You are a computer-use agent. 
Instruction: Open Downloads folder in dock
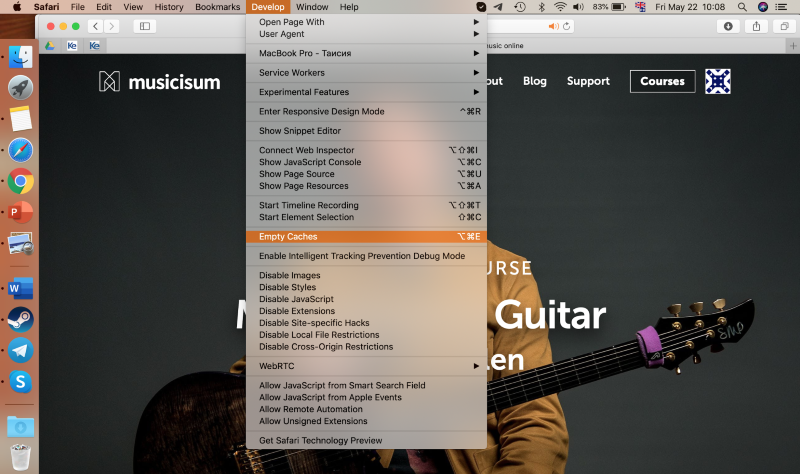[x=20, y=427]
